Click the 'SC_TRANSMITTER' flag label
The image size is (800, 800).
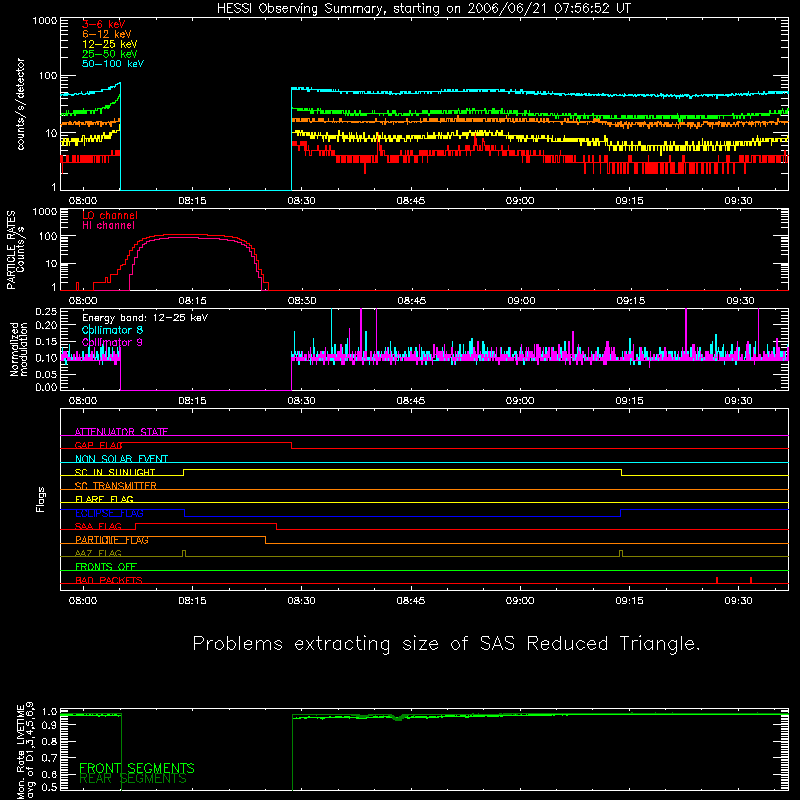coord(116,485)
